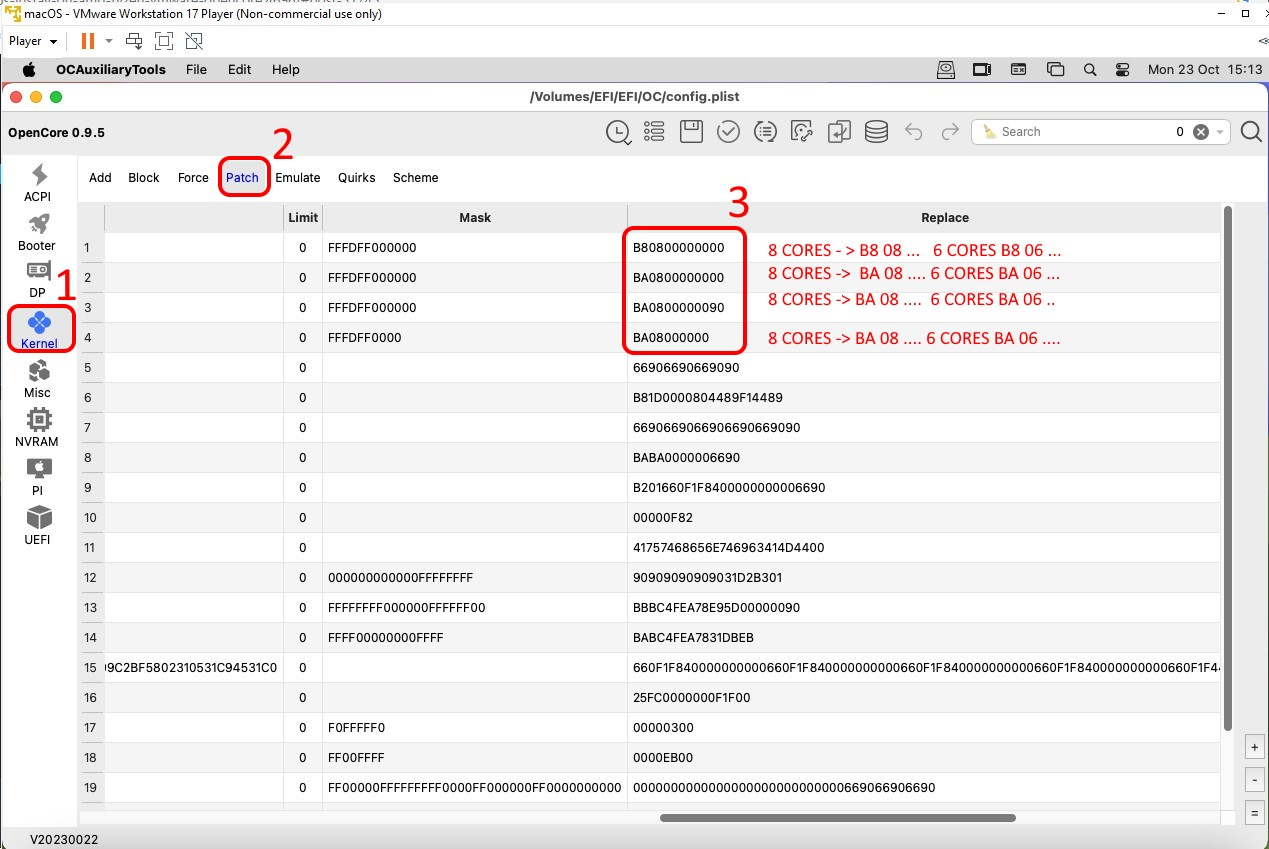Click the Save floppy disk icon

691,132
